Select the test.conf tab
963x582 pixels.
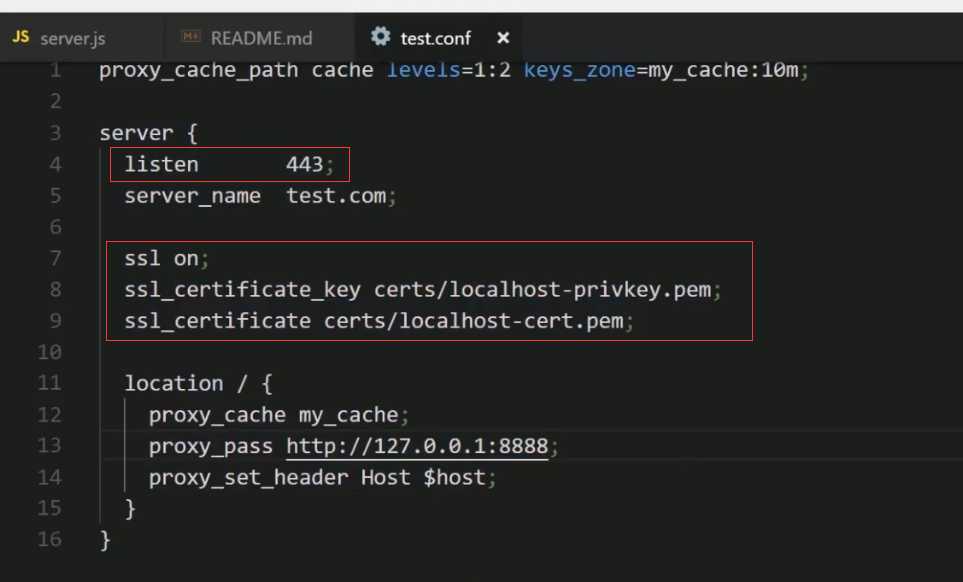point(435,38)
